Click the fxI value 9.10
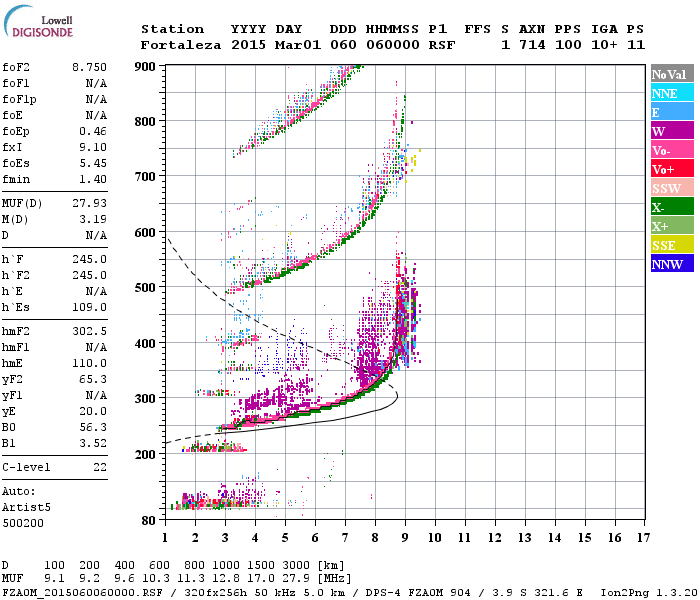The image size is (700, 600). click(x=93, y=147)
